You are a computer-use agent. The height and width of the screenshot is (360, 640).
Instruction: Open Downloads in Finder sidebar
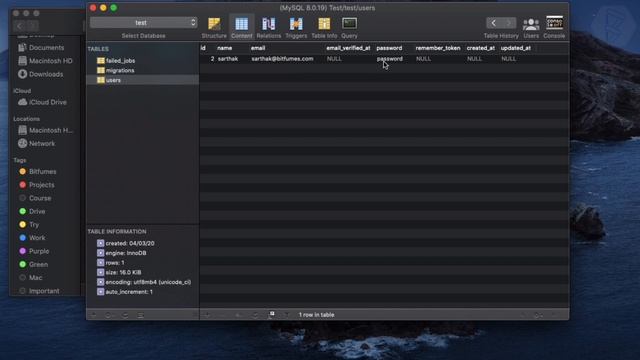[40, 74]
